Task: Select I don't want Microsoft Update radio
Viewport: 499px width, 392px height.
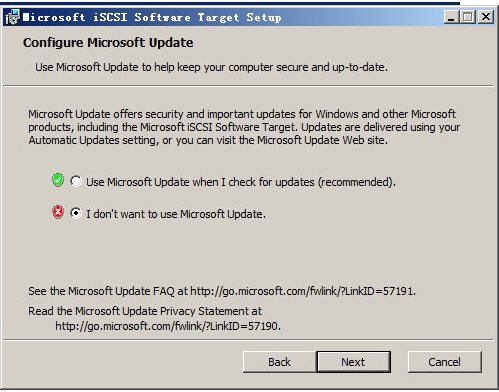Action: pos(76,213)
